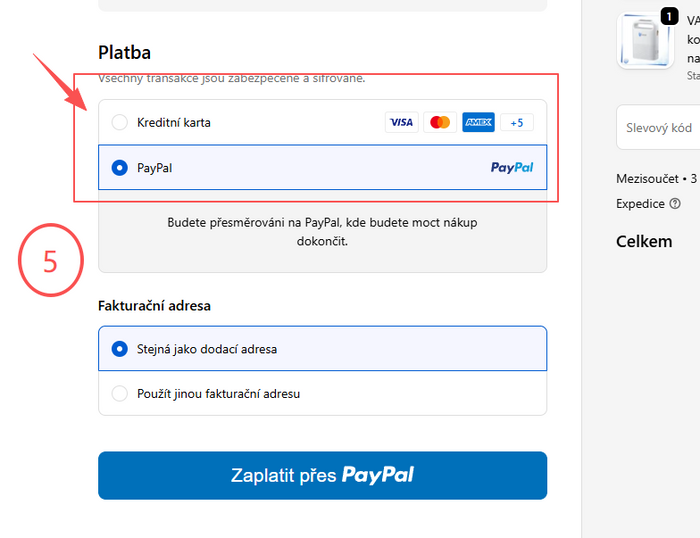Show the +5 additional card types
Viewport: 700px width, 538px height.
click(517, 122)
